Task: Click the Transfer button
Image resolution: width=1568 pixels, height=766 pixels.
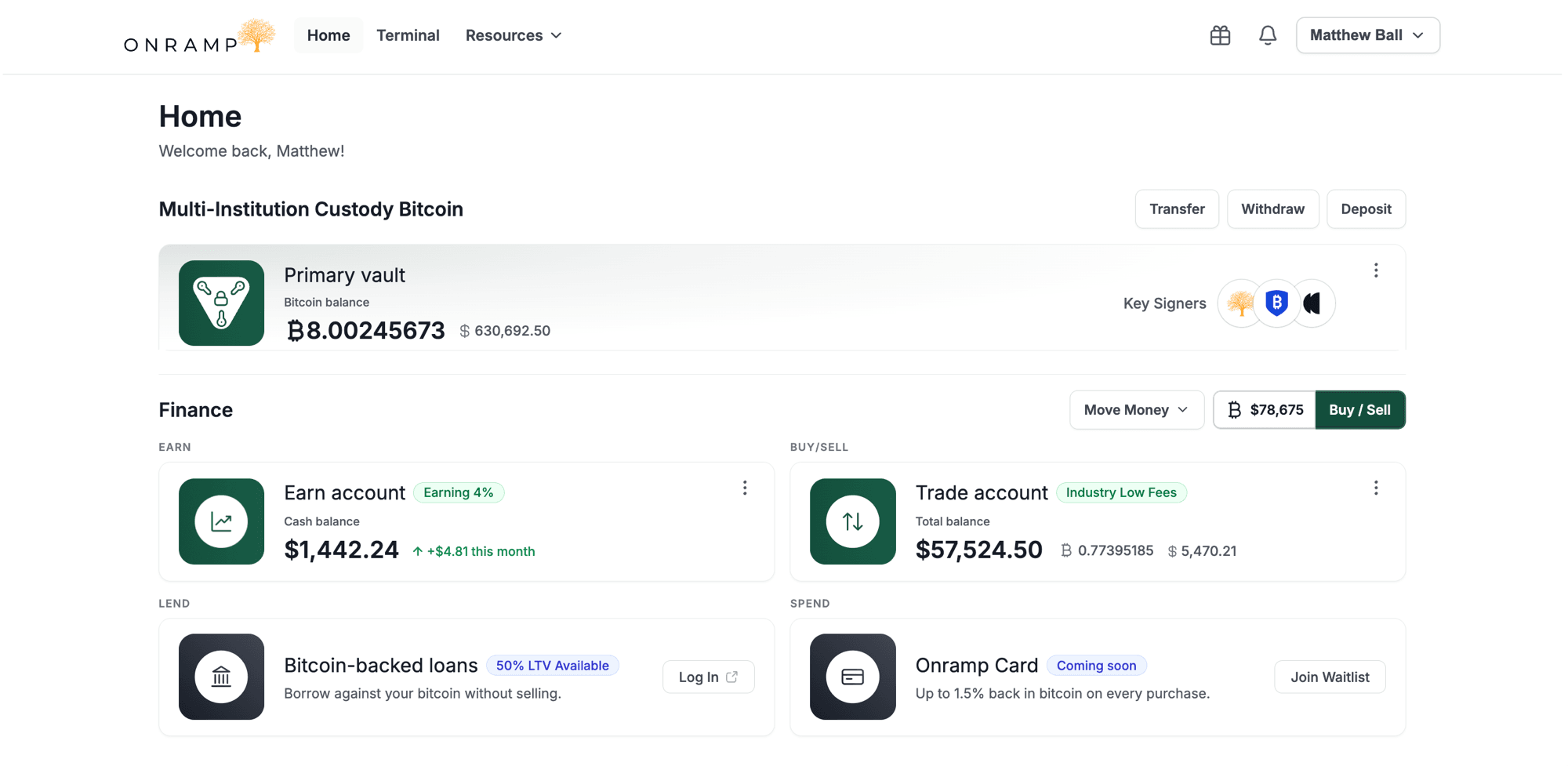Action: (x=1177, y=209)
